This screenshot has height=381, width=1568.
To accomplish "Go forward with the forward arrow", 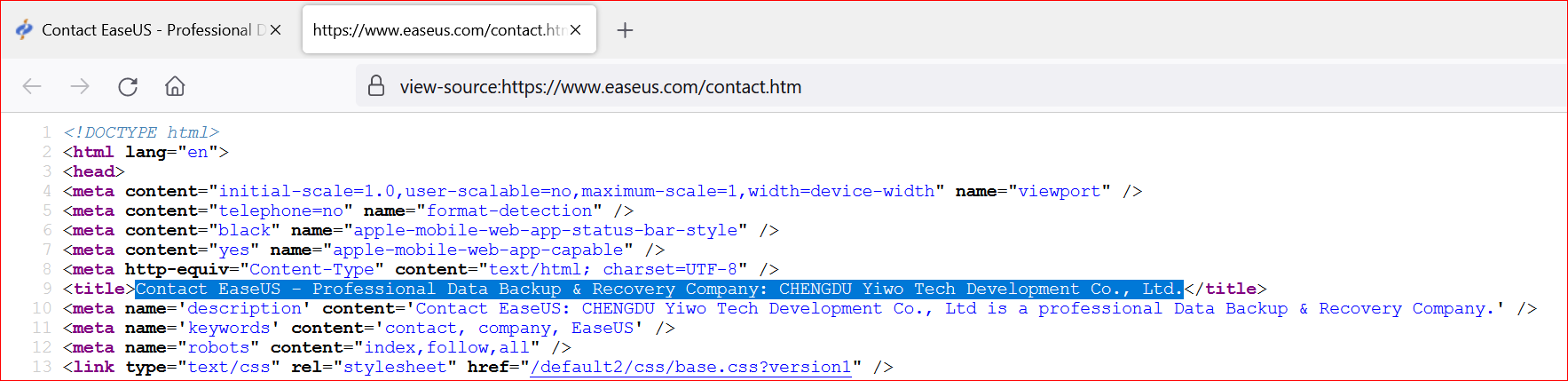I will click(x=80, y=86).
